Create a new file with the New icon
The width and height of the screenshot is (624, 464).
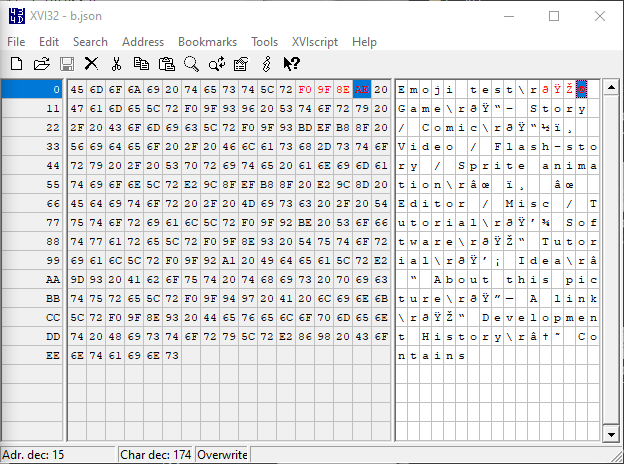click(x=16, y=64)
